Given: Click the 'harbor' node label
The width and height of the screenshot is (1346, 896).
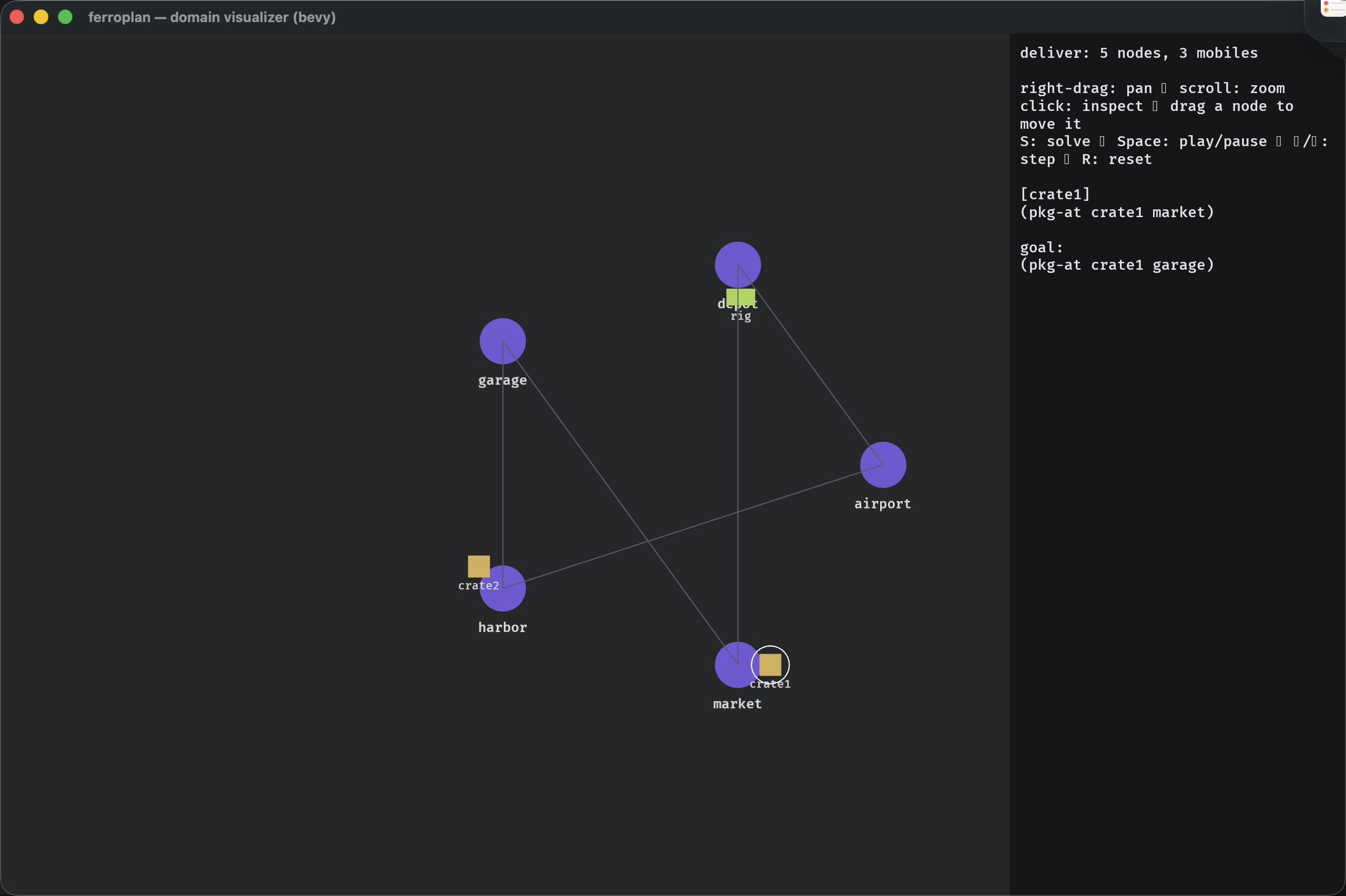Looking at the screenshot, I should coord(502,627).
